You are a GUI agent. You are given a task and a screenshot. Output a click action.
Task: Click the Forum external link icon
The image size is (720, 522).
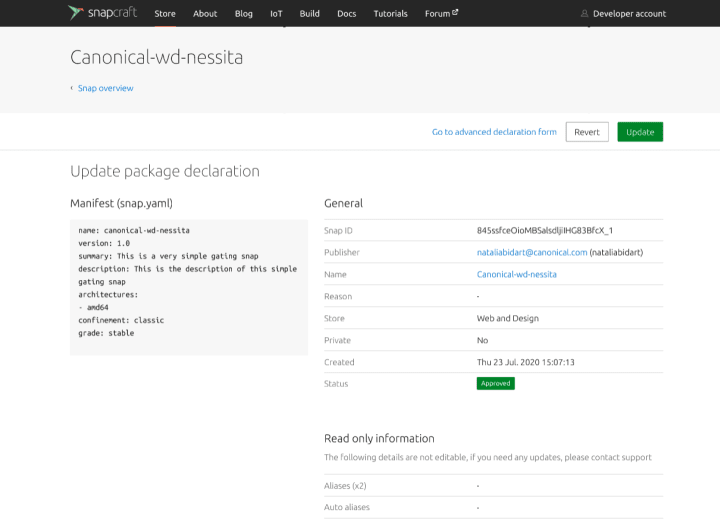(455, 12)
